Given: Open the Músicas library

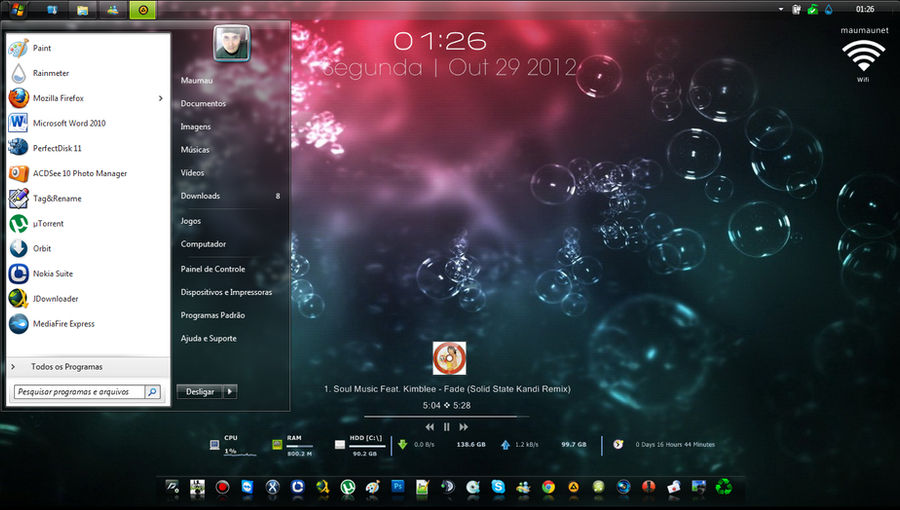Looking at the screenshot, I should 195,150.
